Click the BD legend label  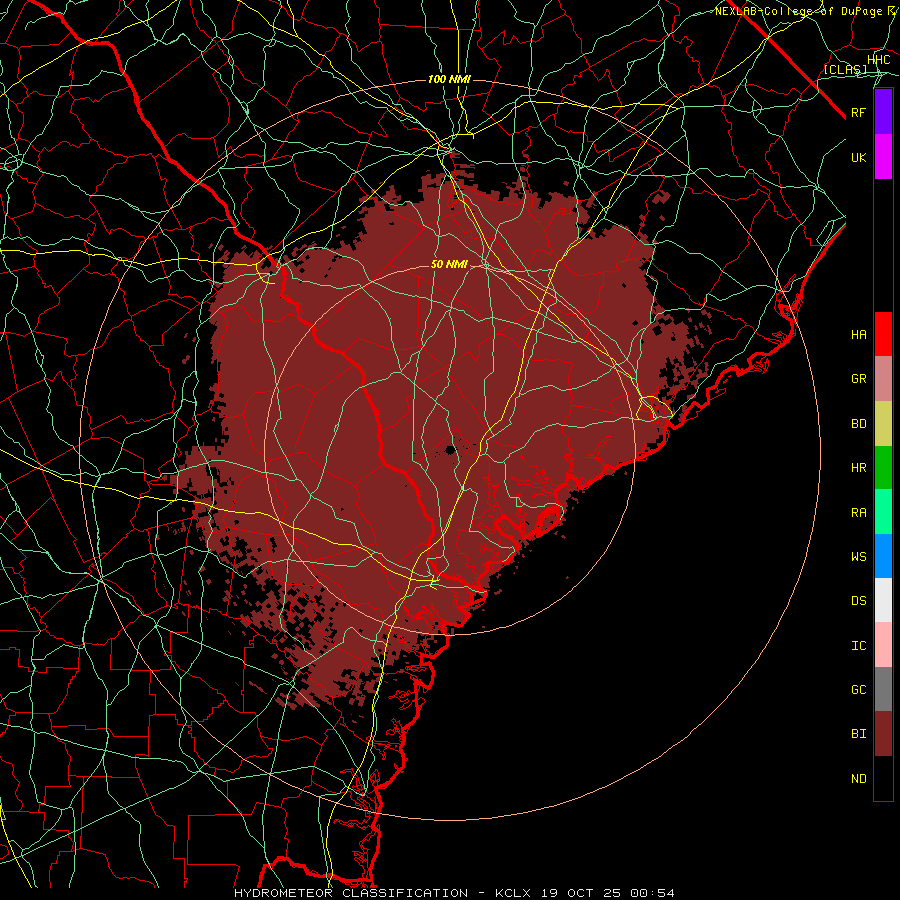pyautogui.click(x=858, y=424)
